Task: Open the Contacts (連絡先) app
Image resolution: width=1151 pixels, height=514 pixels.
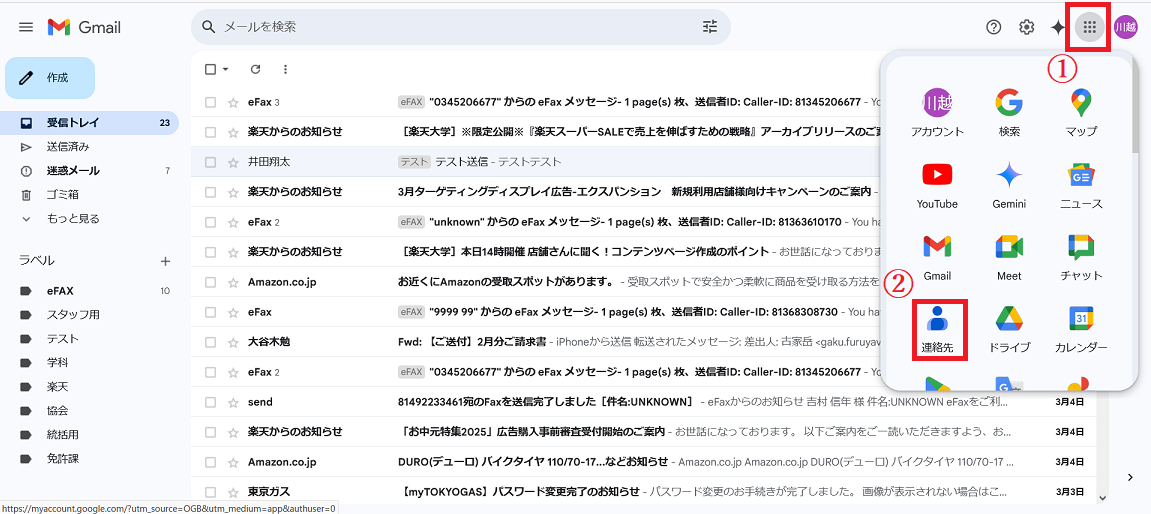Action: coord(937,328)
